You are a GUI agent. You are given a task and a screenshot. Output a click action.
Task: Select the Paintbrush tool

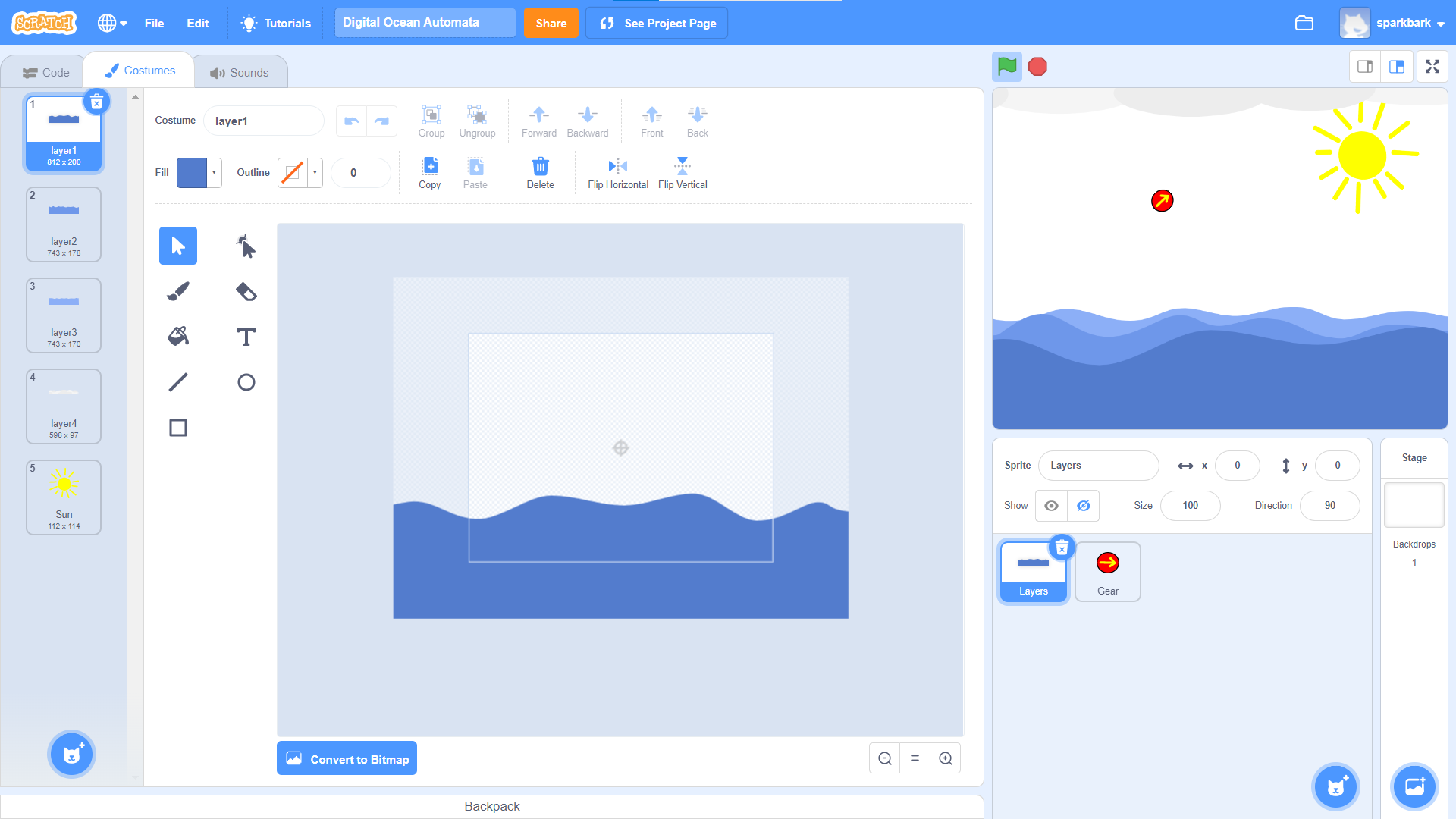(178, 290)
